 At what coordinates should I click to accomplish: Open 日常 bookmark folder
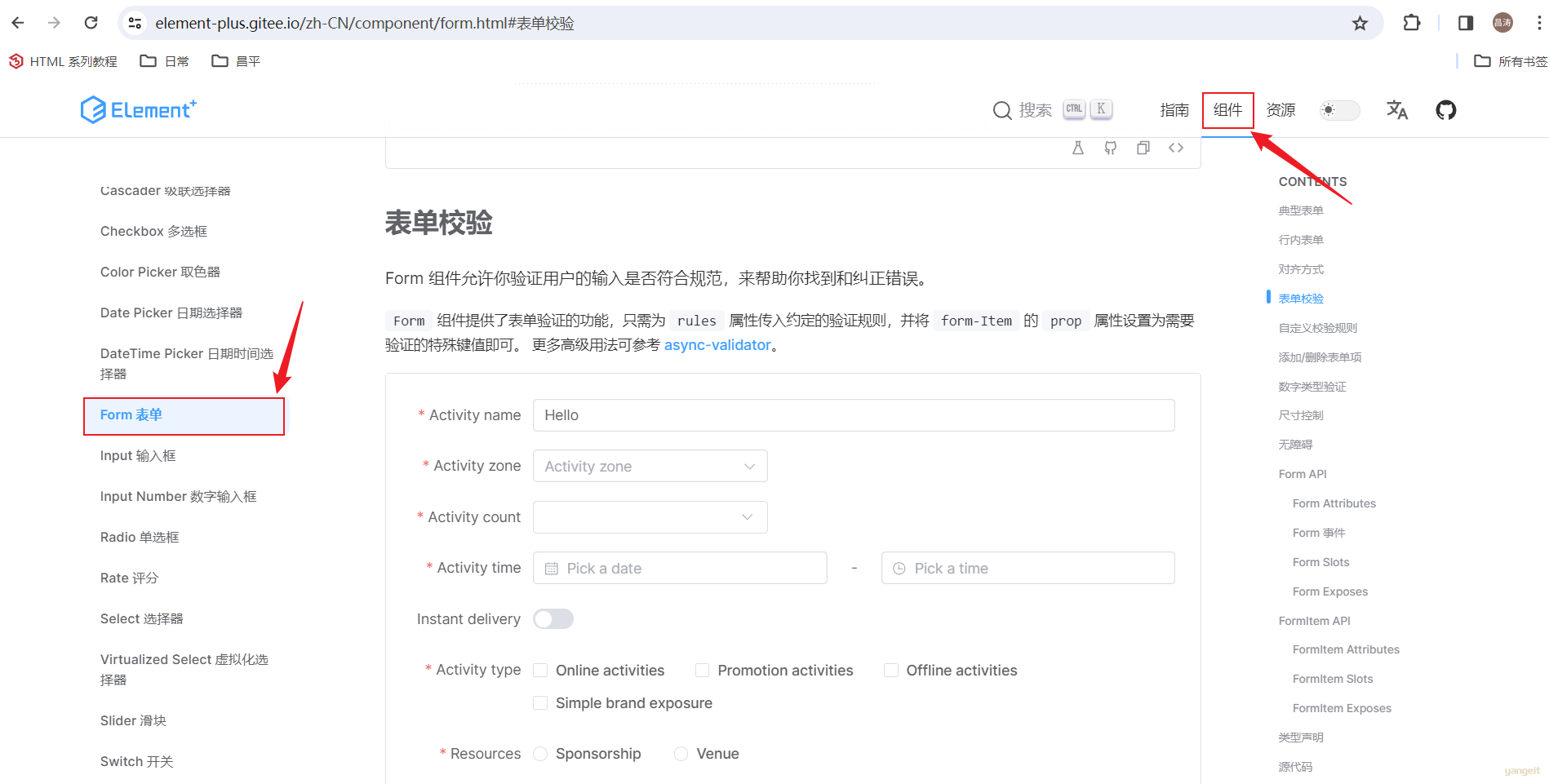165,61
